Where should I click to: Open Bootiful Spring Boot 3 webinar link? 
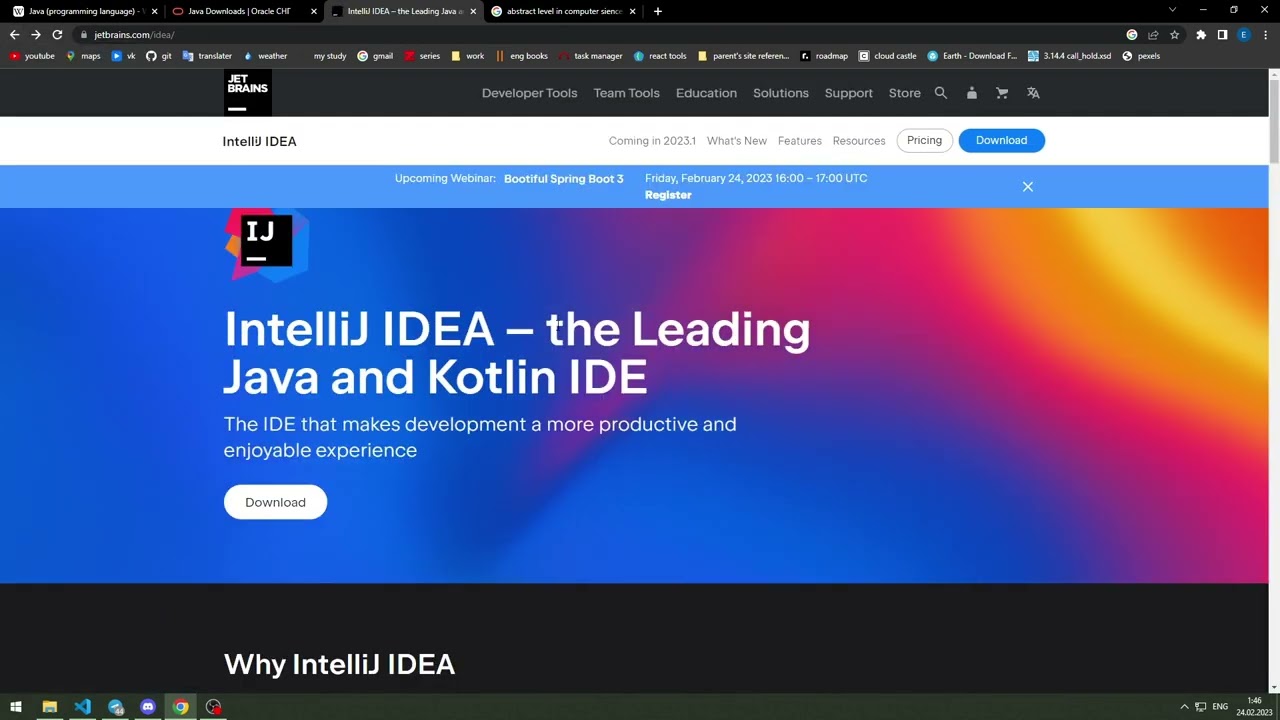(563, 179)
